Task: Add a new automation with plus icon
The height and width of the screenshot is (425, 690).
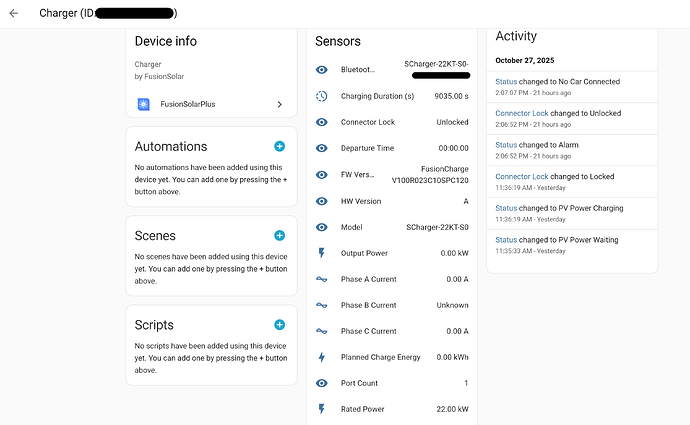Action: pyautogui.click(x=279, y=147)
